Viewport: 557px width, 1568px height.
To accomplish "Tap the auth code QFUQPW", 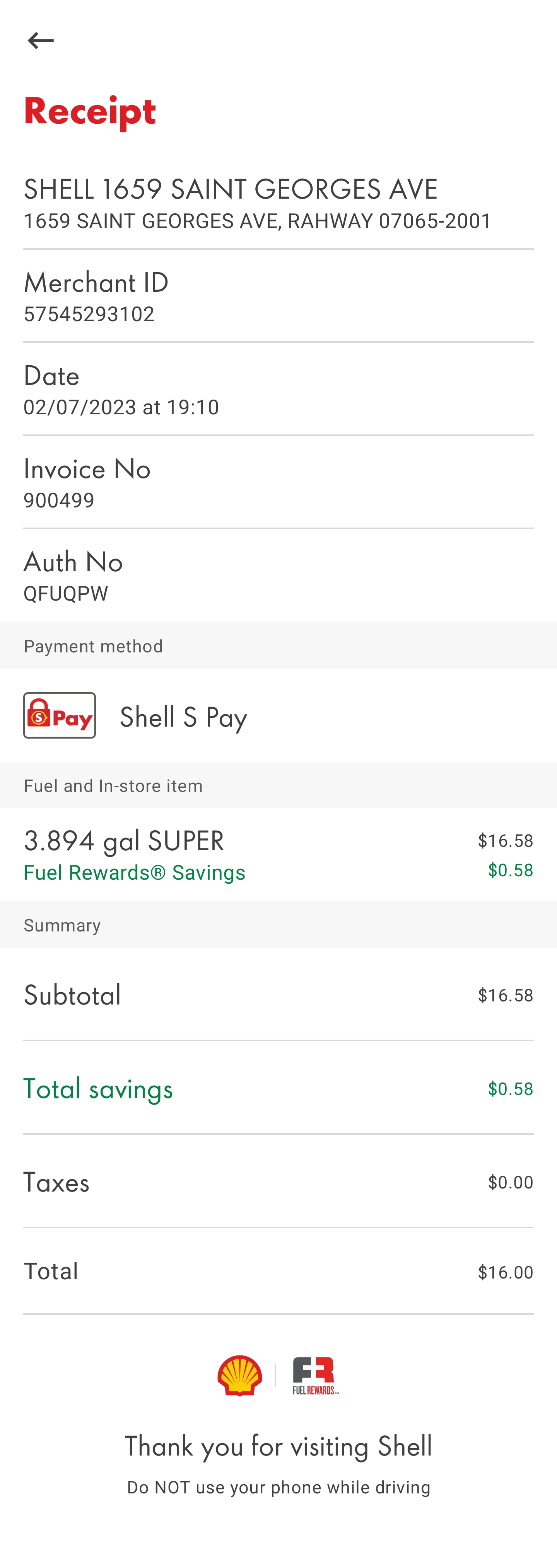I will tap(66, 594).
